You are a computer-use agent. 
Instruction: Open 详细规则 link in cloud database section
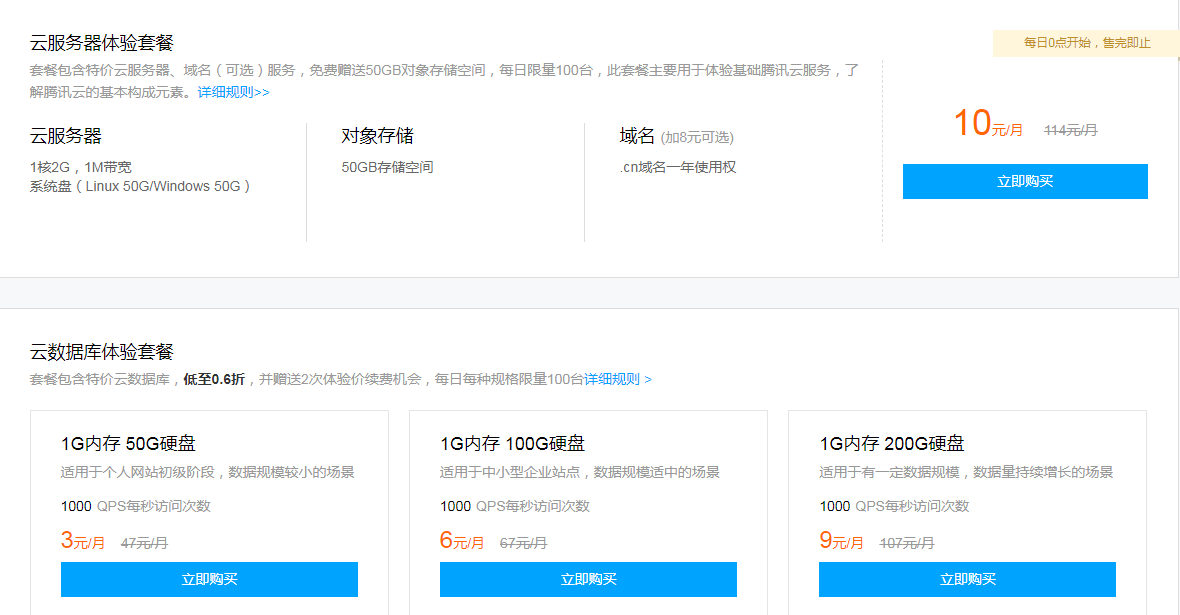point(617,379)
